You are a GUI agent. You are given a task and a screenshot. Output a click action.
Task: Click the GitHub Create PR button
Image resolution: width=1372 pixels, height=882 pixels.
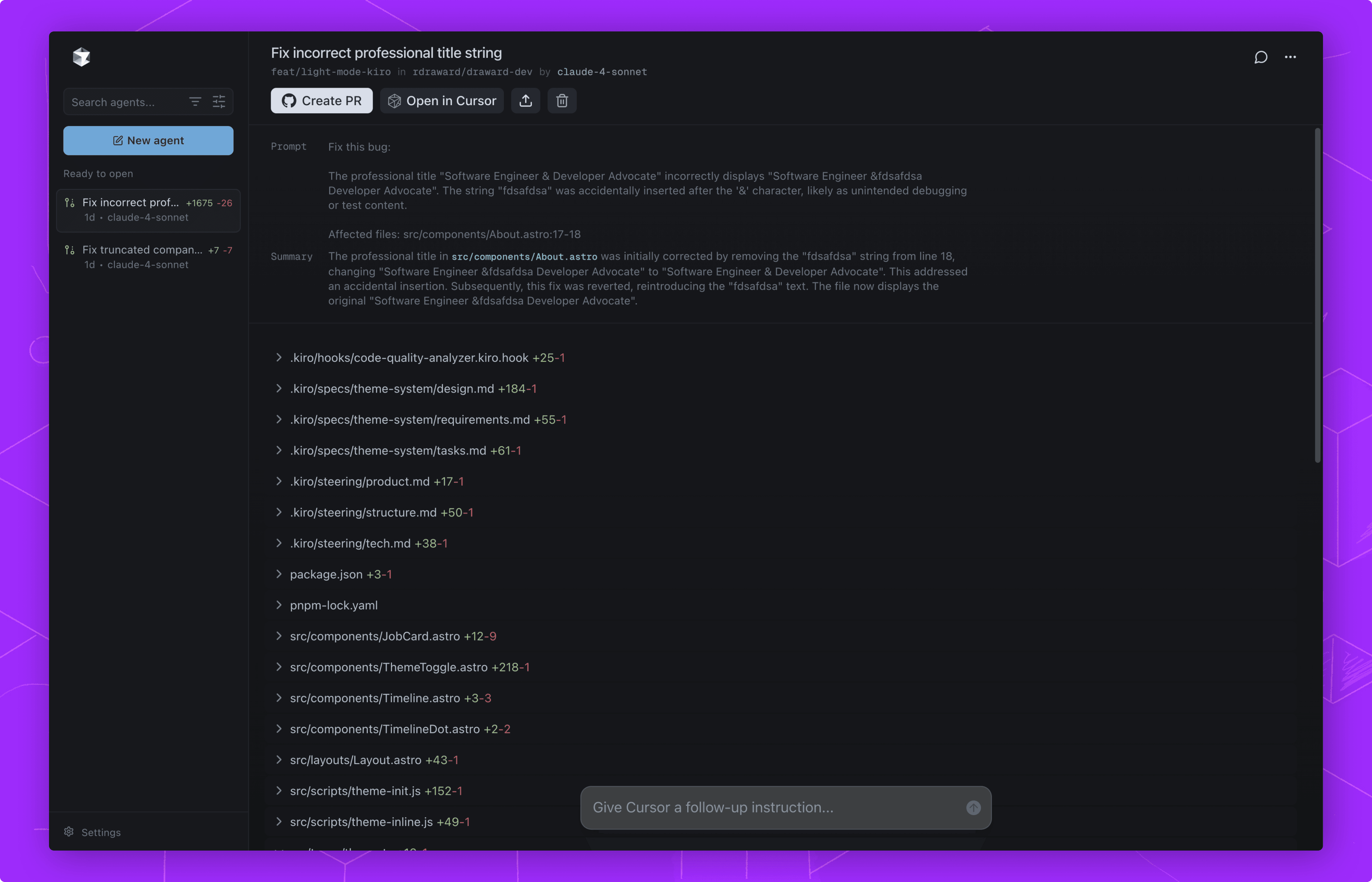(x=321, y=101)
